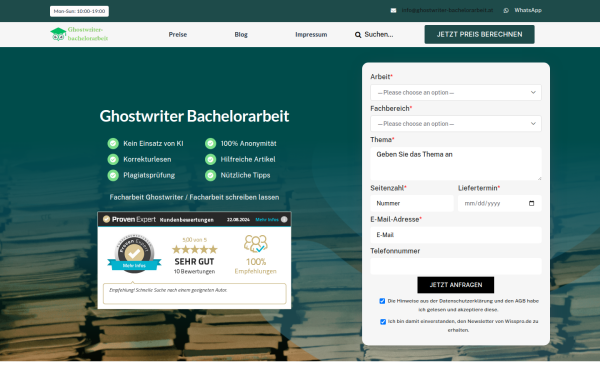Submit with the Jetzt anfragen button
The height and width of the screenshot is (375, 600).
[456, 285]
